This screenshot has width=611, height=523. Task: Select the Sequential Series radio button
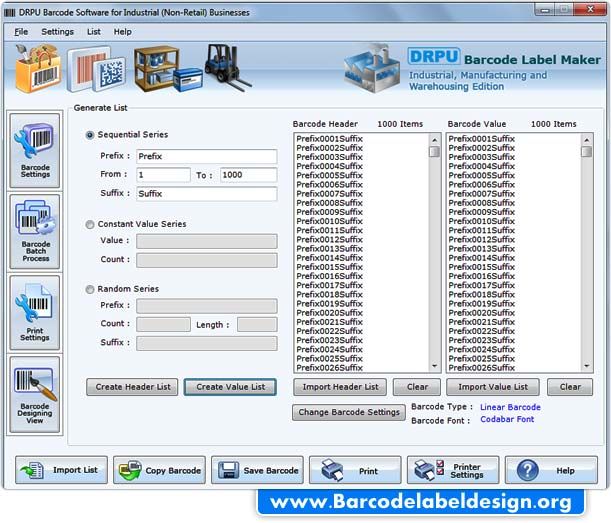pyautogui.click(x=90, y=135)
